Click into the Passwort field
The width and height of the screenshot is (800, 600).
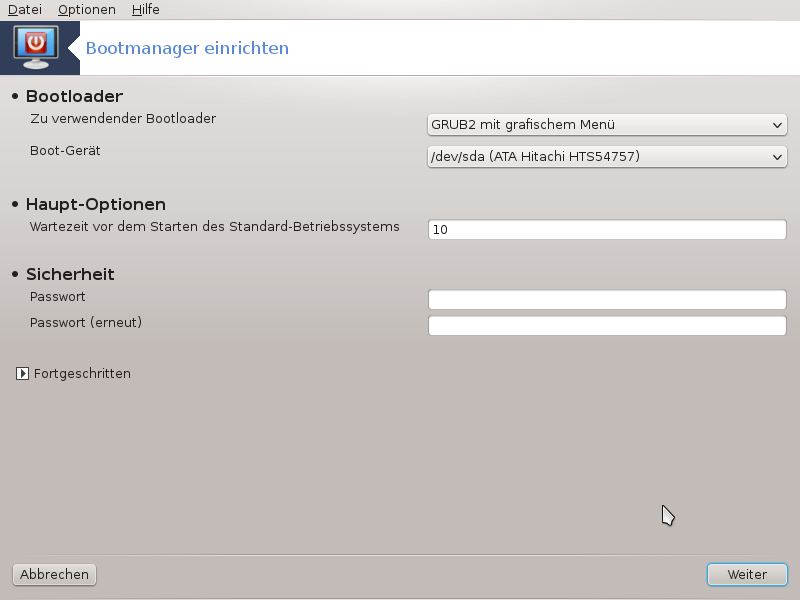click(x=607, y=299)
